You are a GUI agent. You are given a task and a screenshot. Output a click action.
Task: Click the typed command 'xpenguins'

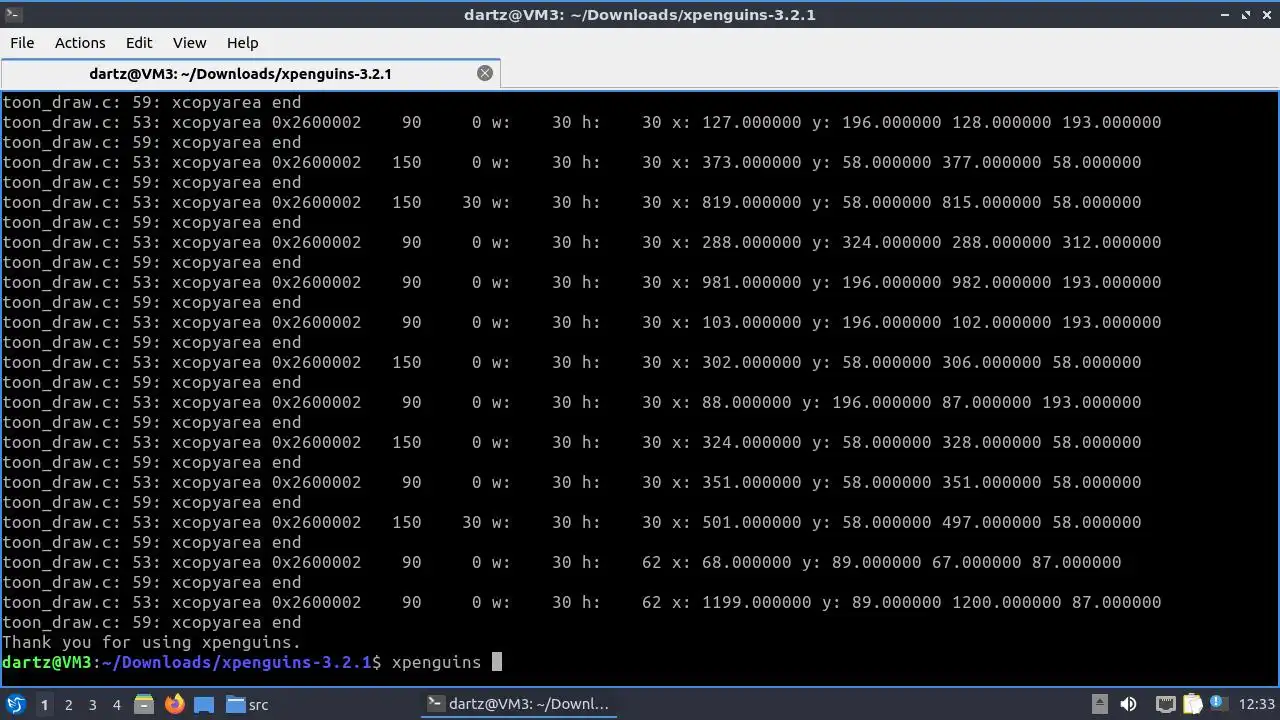tap(436, 662)
